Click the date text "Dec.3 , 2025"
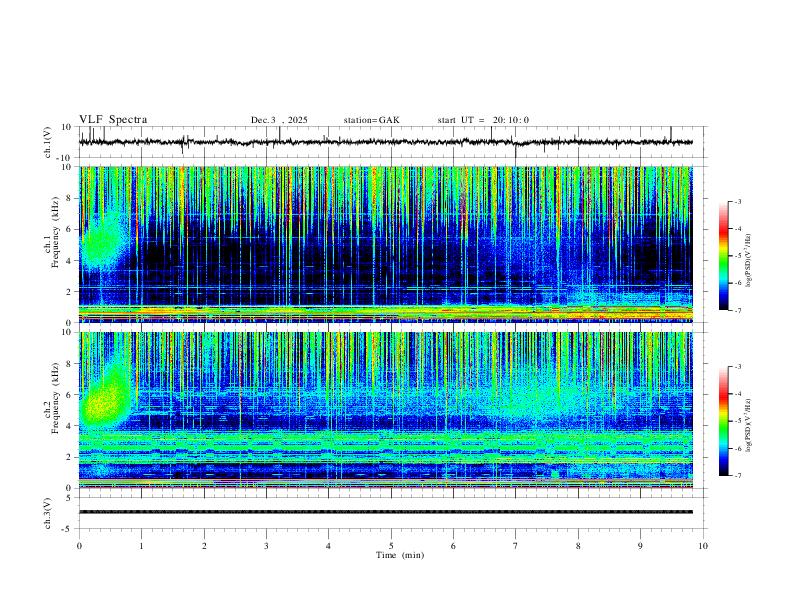 point(279,120)
